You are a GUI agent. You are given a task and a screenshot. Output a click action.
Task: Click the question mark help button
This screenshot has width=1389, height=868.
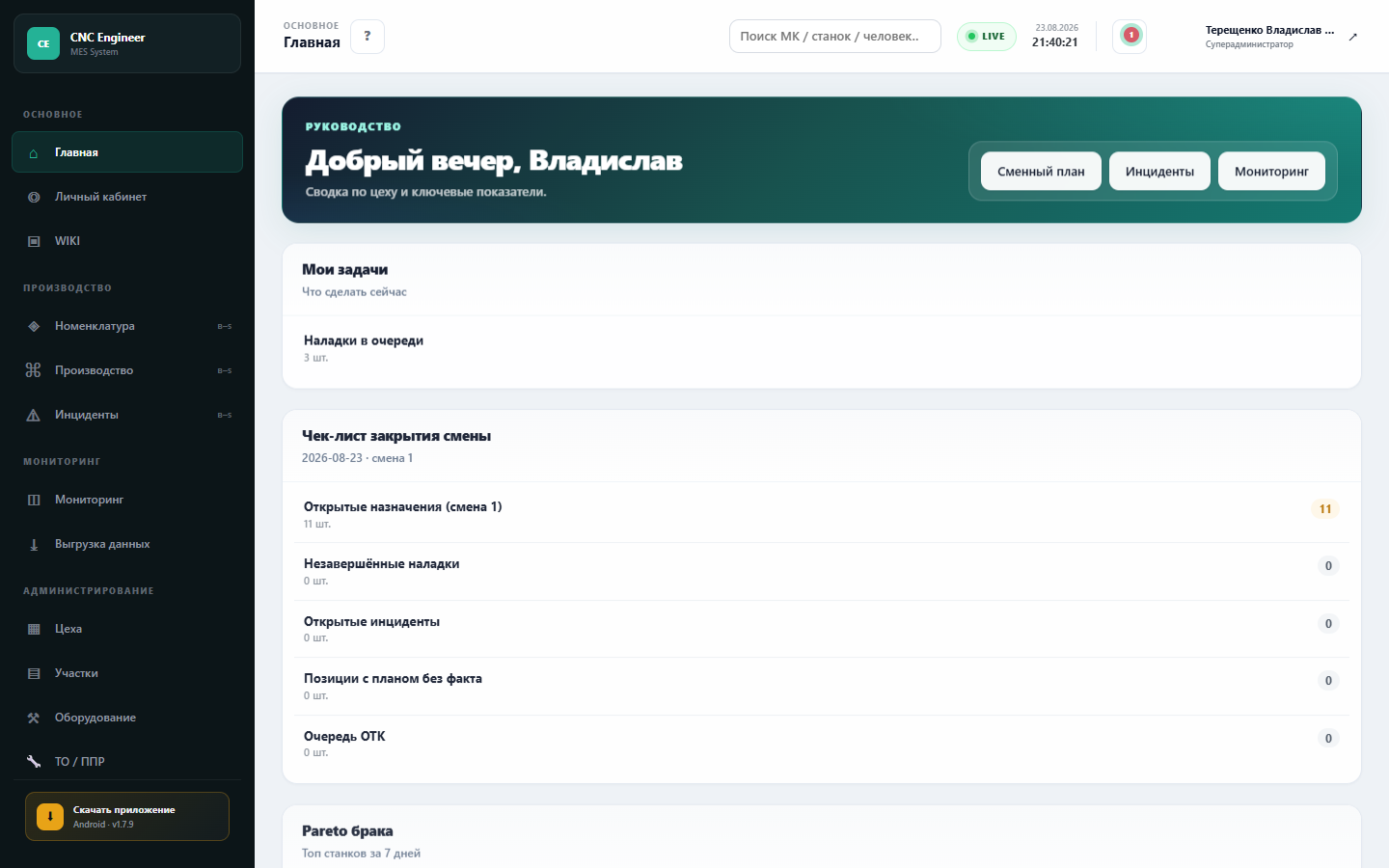[x=368, y=37]
